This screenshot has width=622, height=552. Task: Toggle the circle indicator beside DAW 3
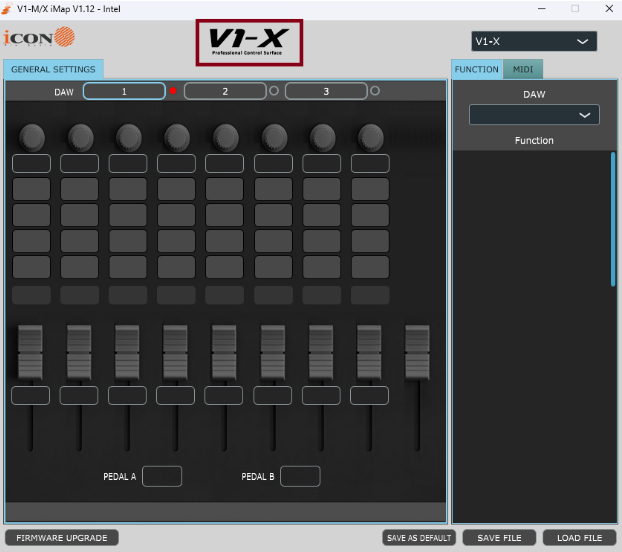(375, 91)
